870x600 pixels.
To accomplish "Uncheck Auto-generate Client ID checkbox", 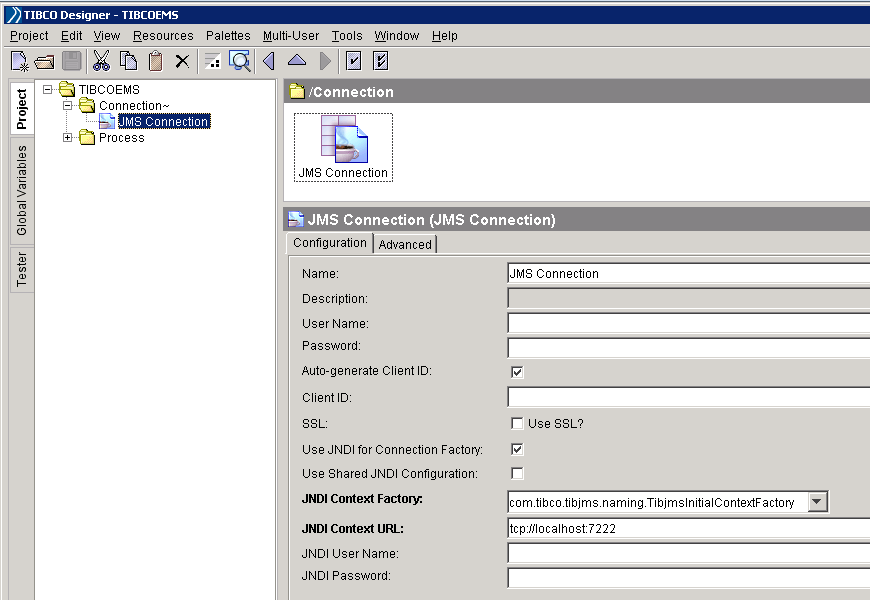I will point(517,372).
